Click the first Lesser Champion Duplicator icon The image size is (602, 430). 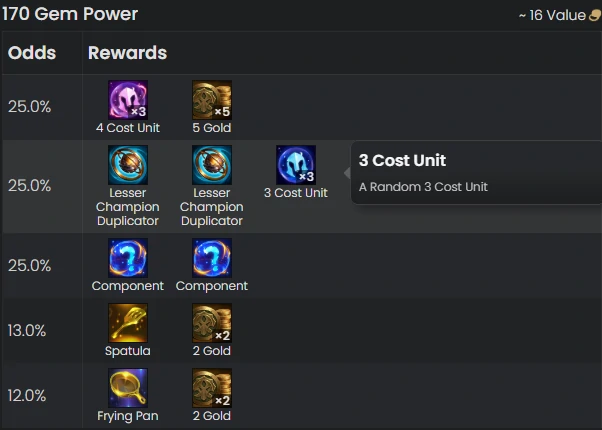pyautogui.click(x=128, y=165)
